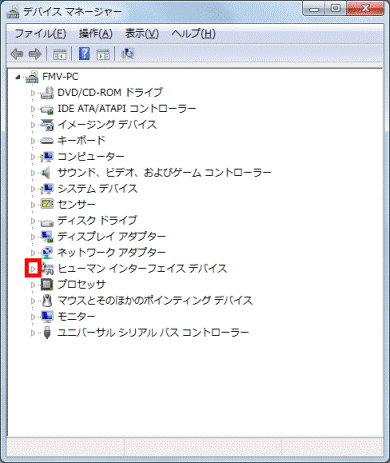Image resolution: width=390 pixels, height=463 pixels.
Task: Select マウスとそのほかのポインティング デバイス label
Action: pyautogui.click(x=155, y=300)
